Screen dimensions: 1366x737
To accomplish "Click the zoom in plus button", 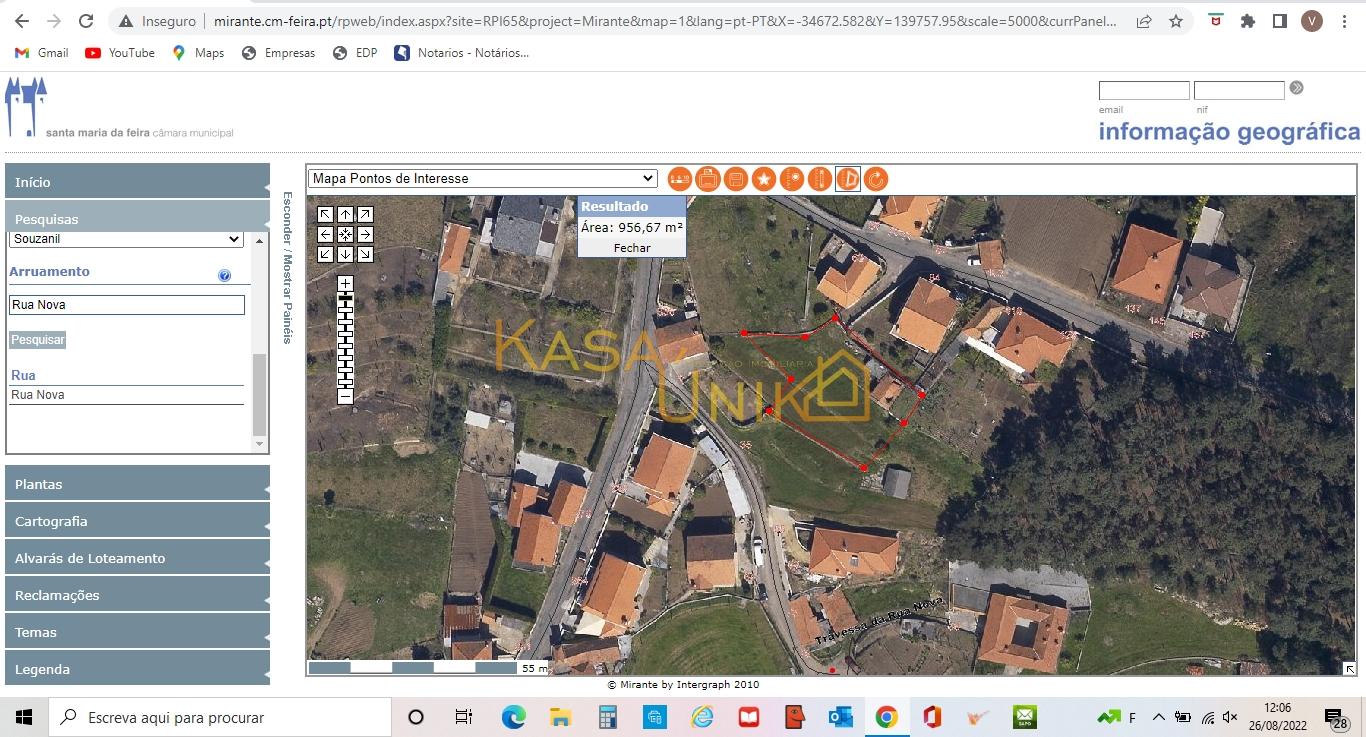I will [x=345, y=284].
